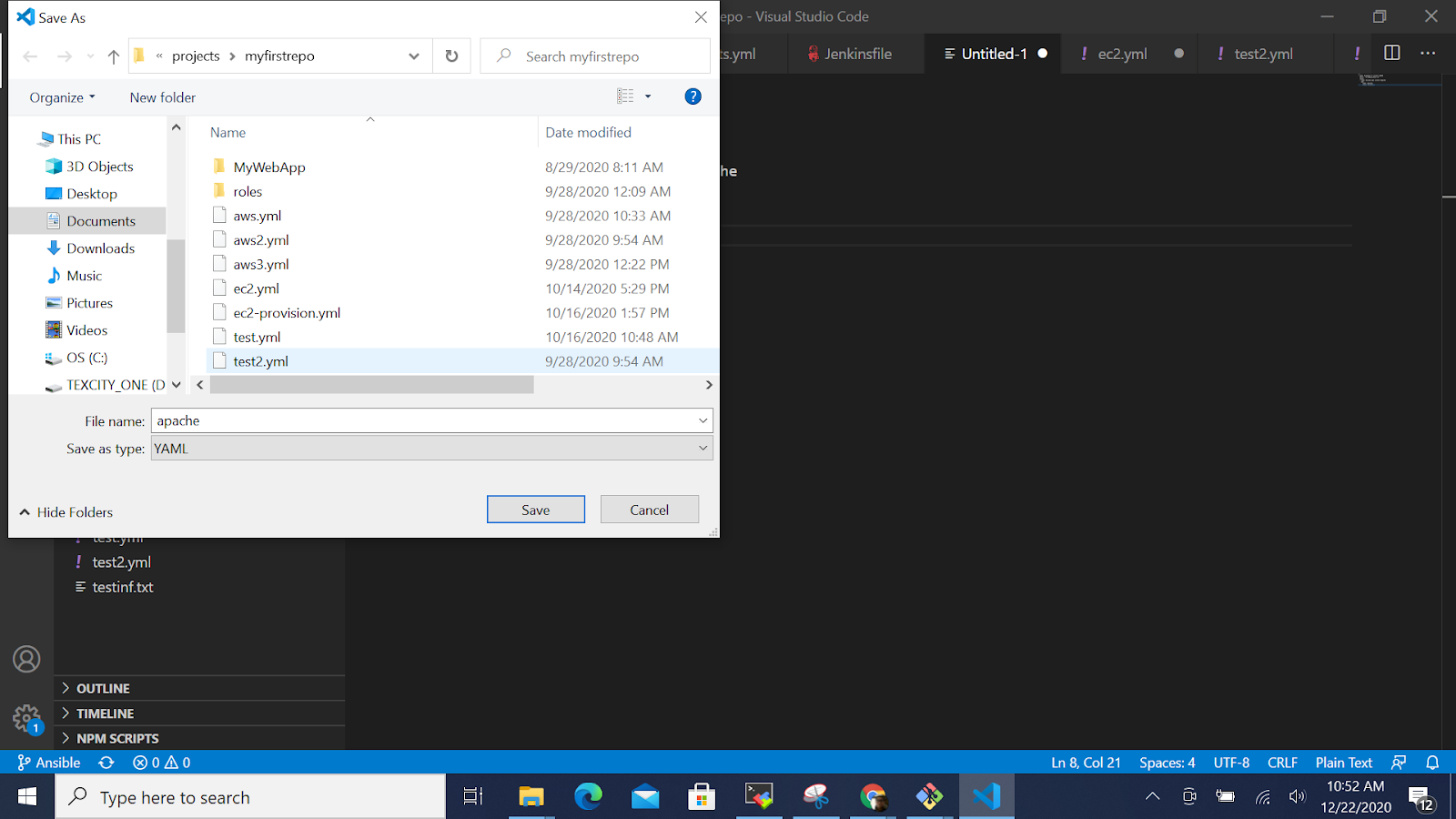Image resolution: width=1456 pixels, height=819 pixels.
Task: Select the aws3.yml file
Action: (x=261, y=265)
